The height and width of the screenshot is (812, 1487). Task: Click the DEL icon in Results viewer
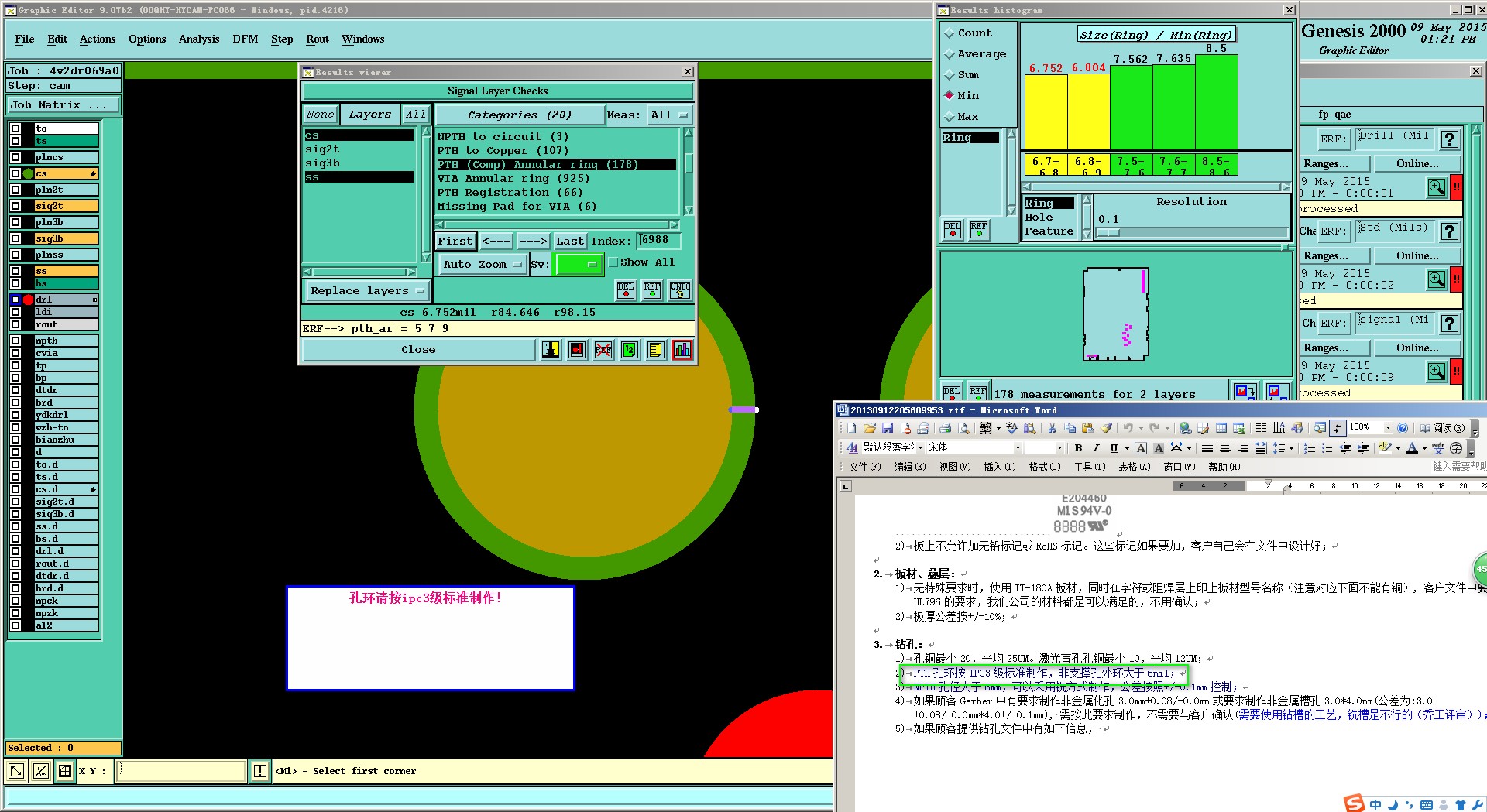coord(626,290)
